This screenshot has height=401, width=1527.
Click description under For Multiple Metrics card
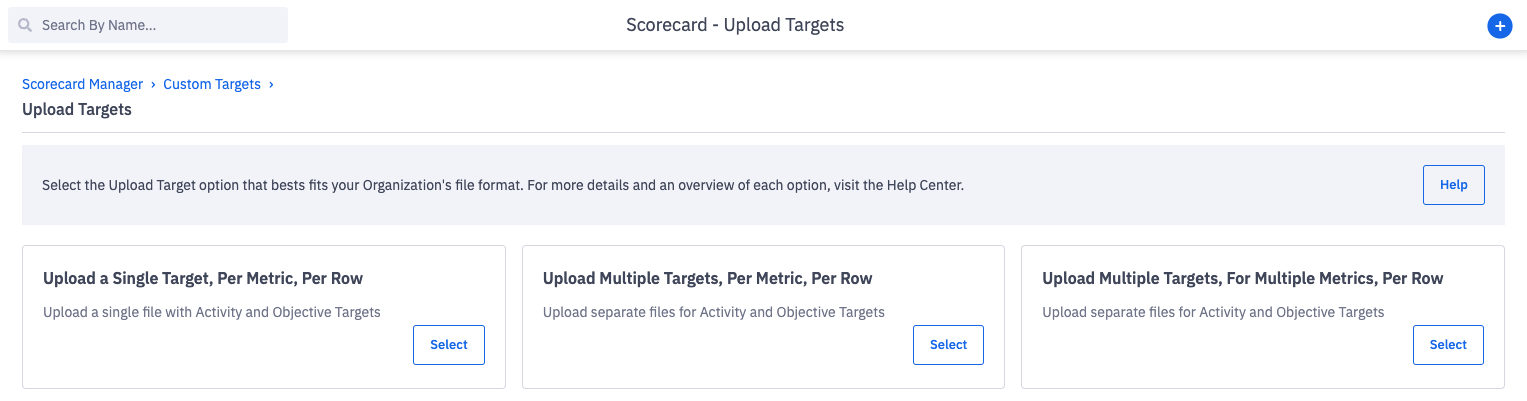pyautogui.click(x=1212, y=312)
